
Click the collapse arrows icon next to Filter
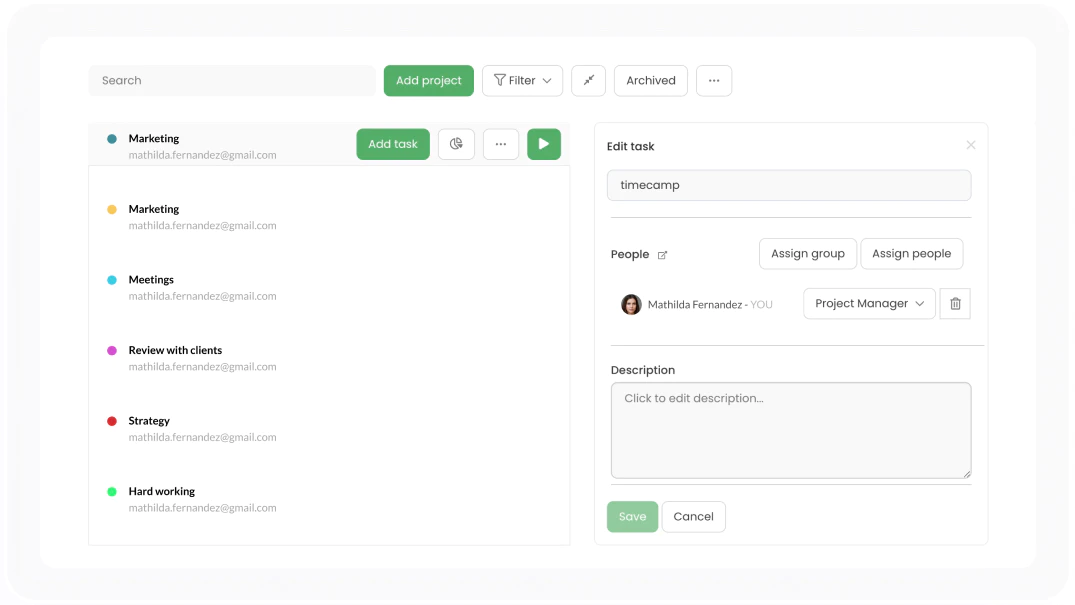[588, 80]
